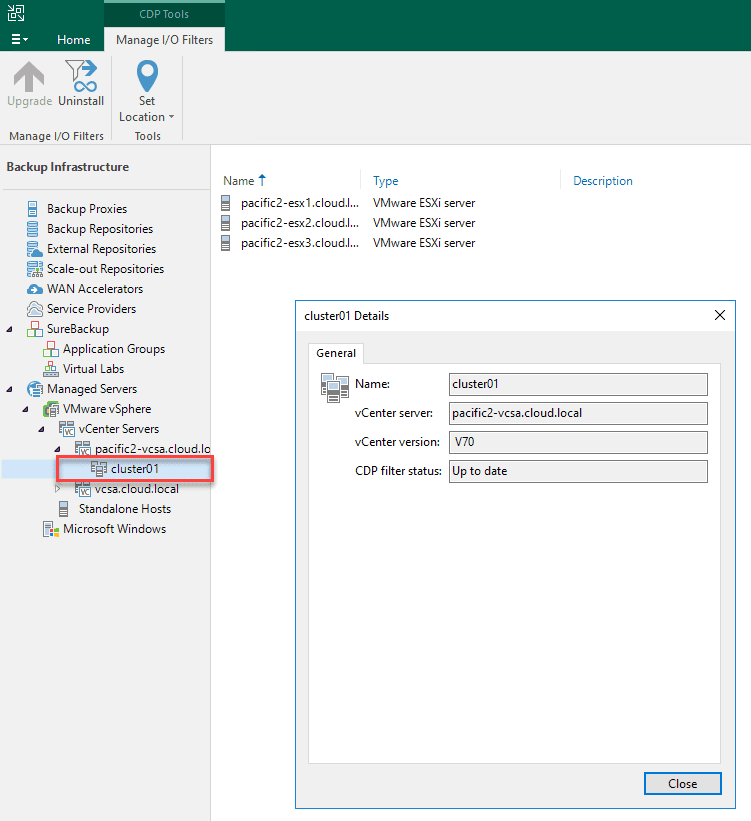Click the pacific2-esx3 host icon
This screenshot has width=751, height=821.
pyautogui.click(x=226, y=243)
